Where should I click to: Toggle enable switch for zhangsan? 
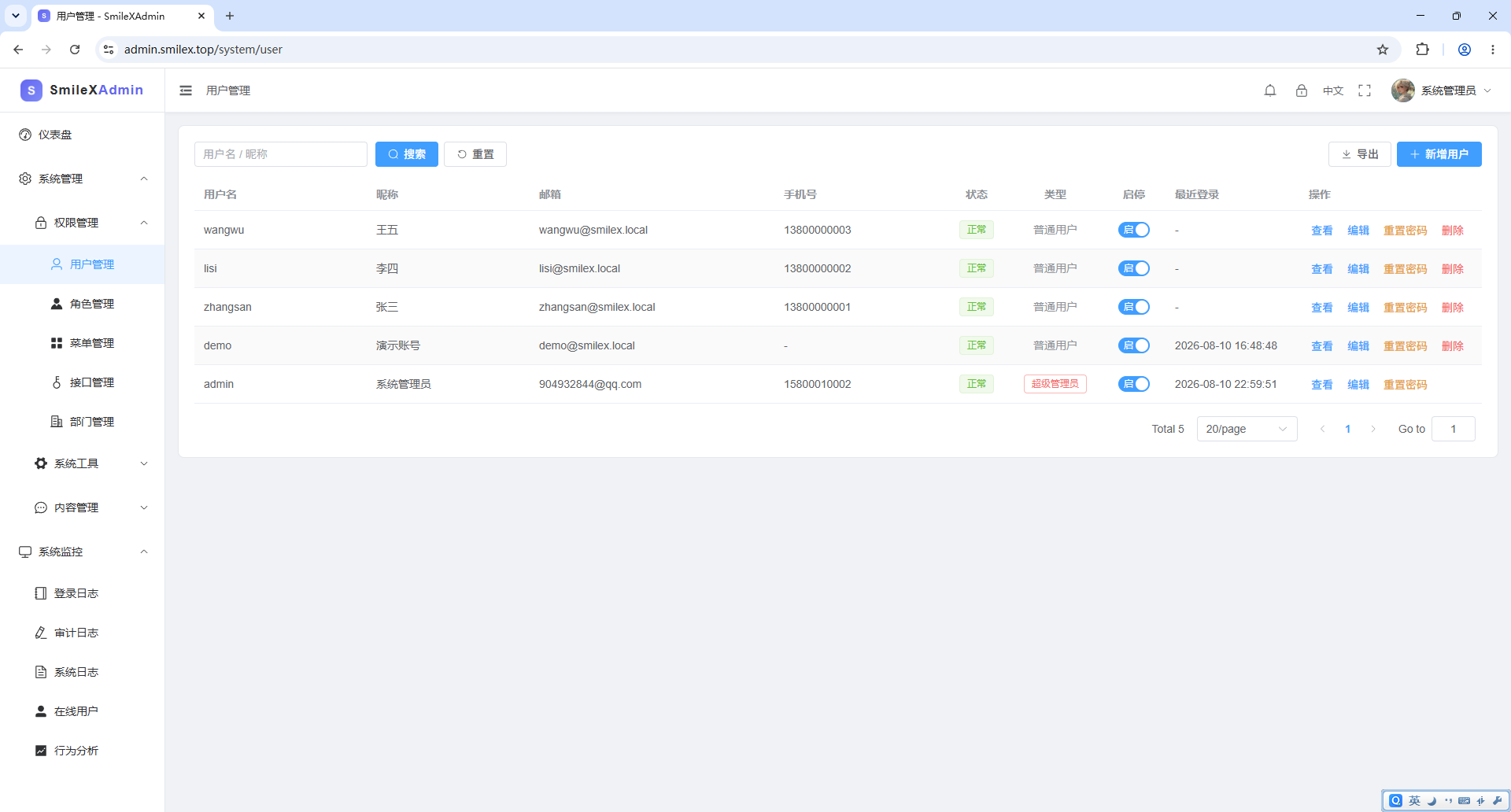(x=1134, y=307)
